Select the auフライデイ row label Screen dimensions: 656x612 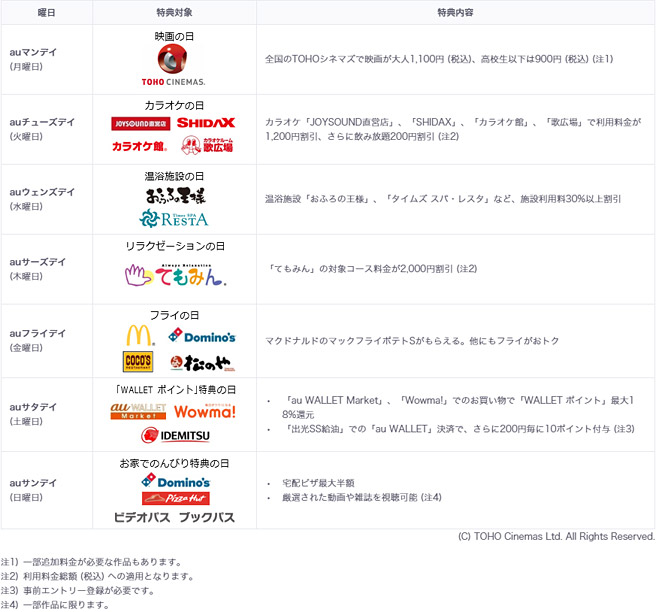click(38, 333)
